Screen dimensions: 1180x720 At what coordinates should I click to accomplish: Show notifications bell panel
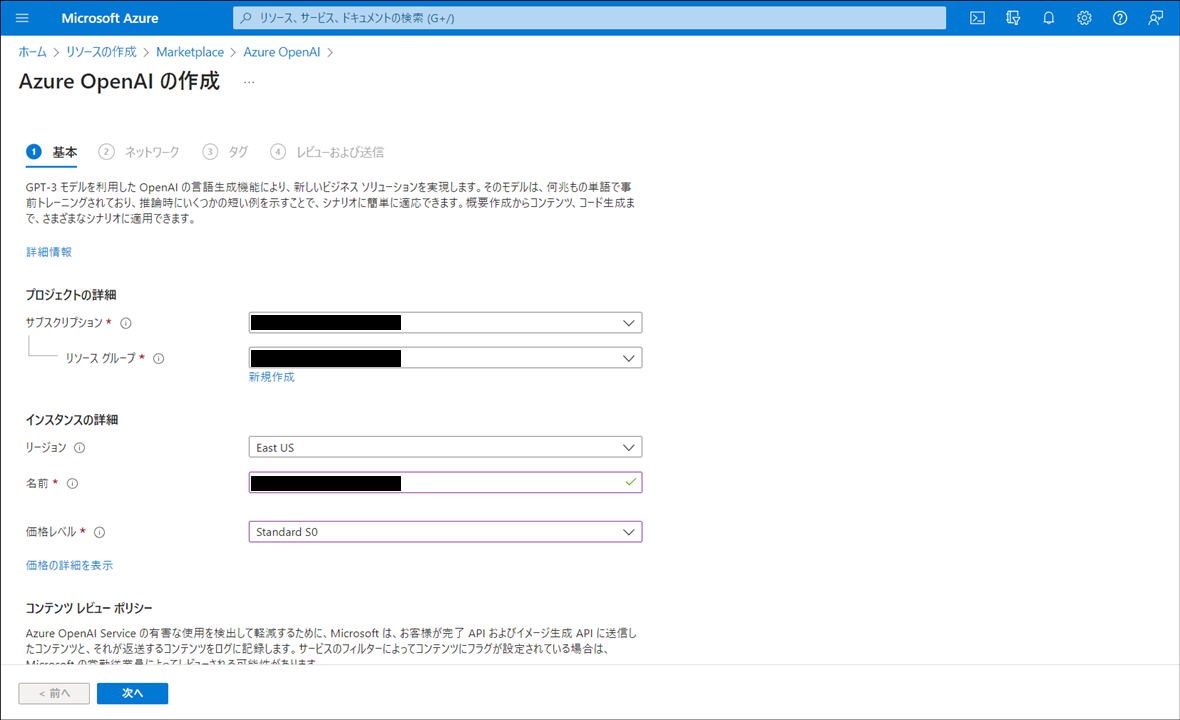[x=1048, y=18]
